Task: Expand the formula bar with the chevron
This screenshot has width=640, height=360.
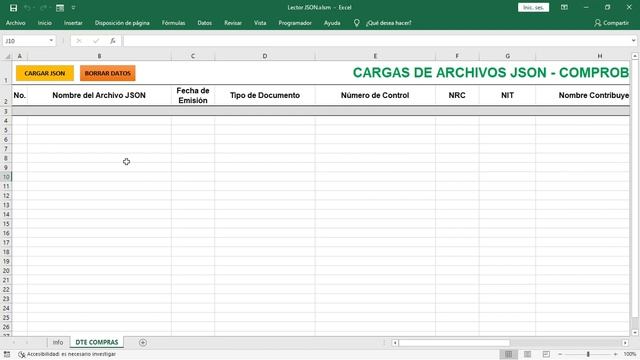Action: (x=633, y=41)
